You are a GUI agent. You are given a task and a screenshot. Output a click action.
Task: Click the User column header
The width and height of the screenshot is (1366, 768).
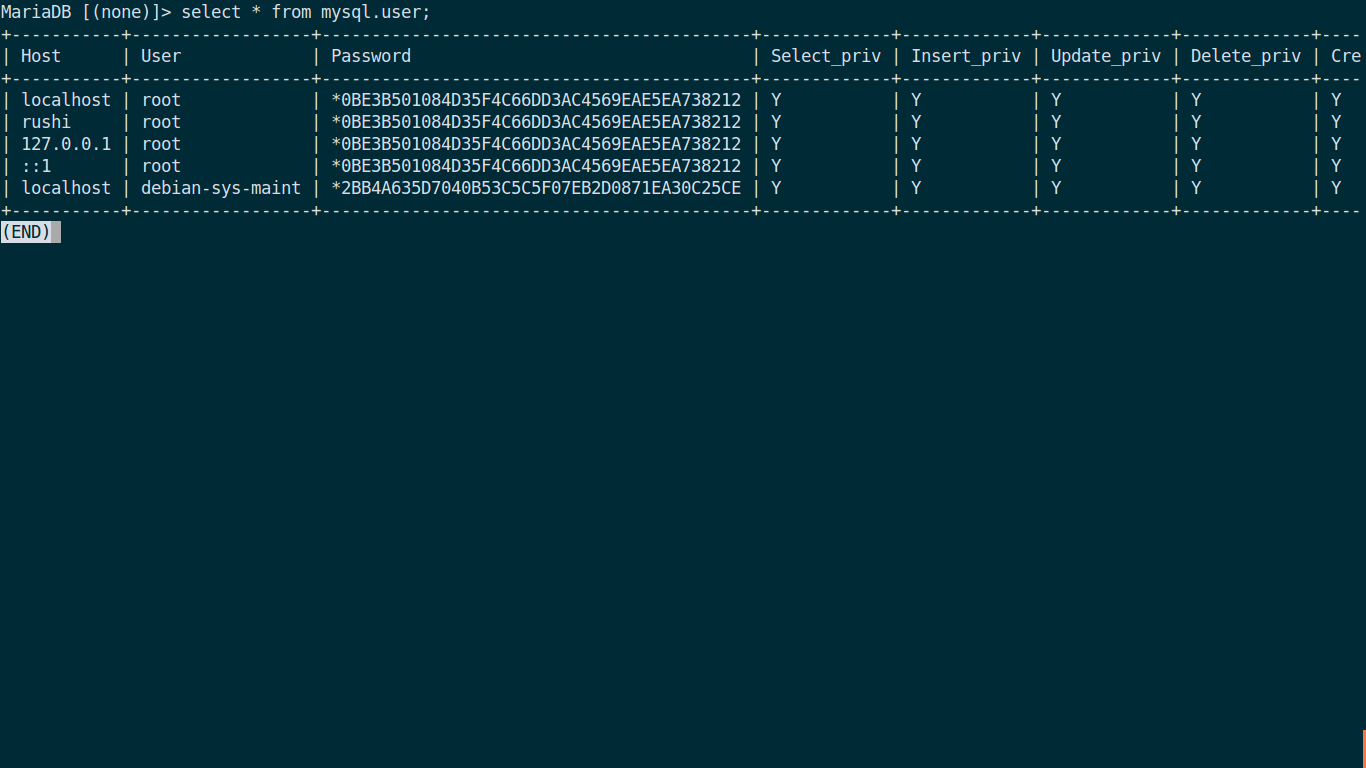(161, 56)
